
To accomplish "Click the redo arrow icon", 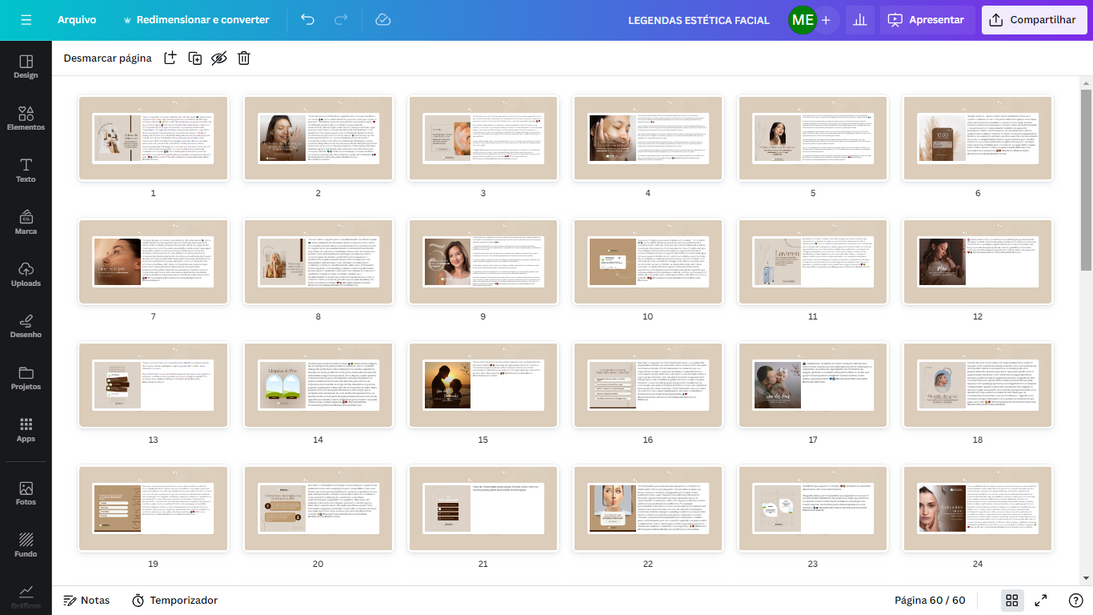I will (341, 20).
